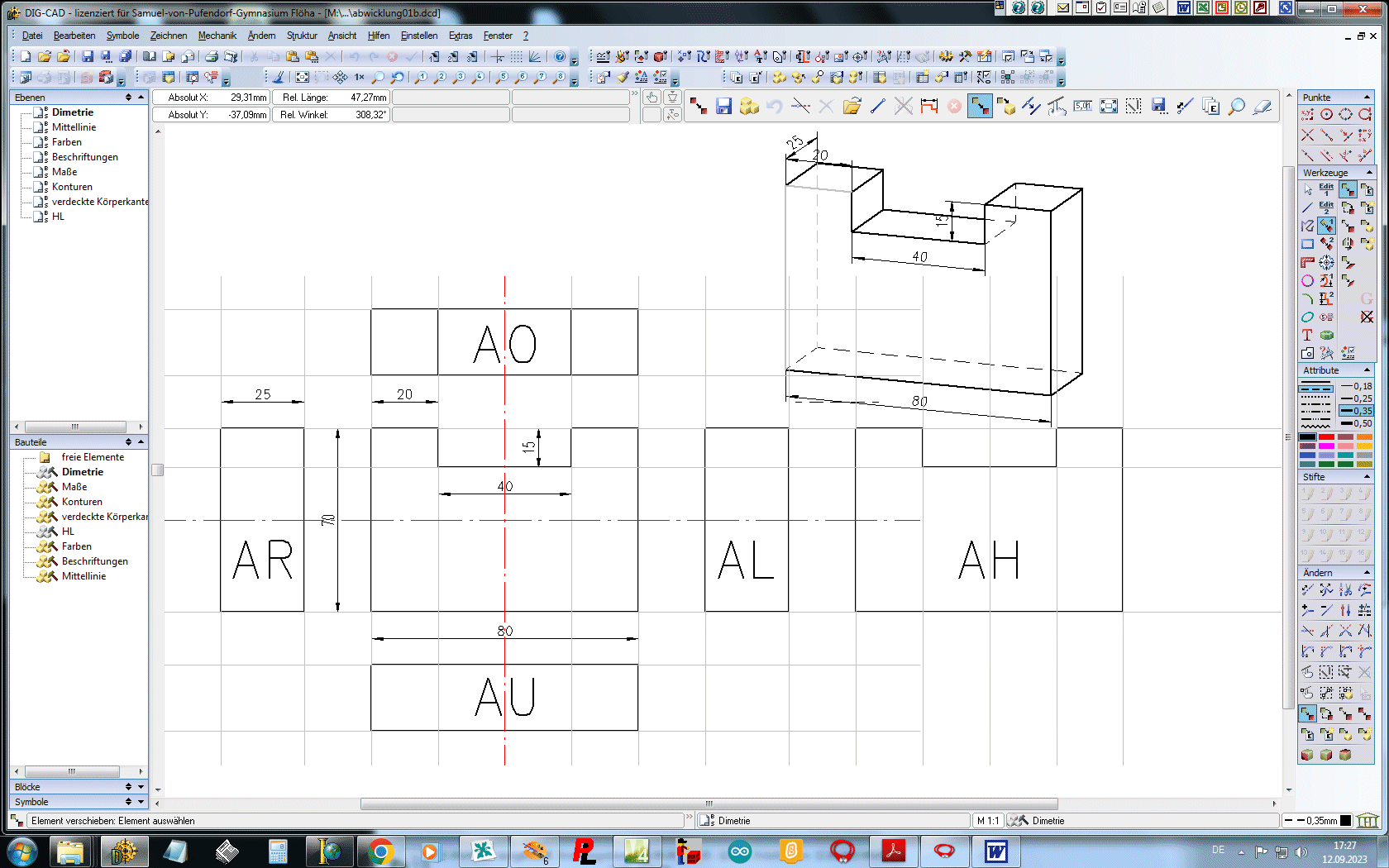Click the eraser icon in the drawing toolbar

pos(1263,106)
